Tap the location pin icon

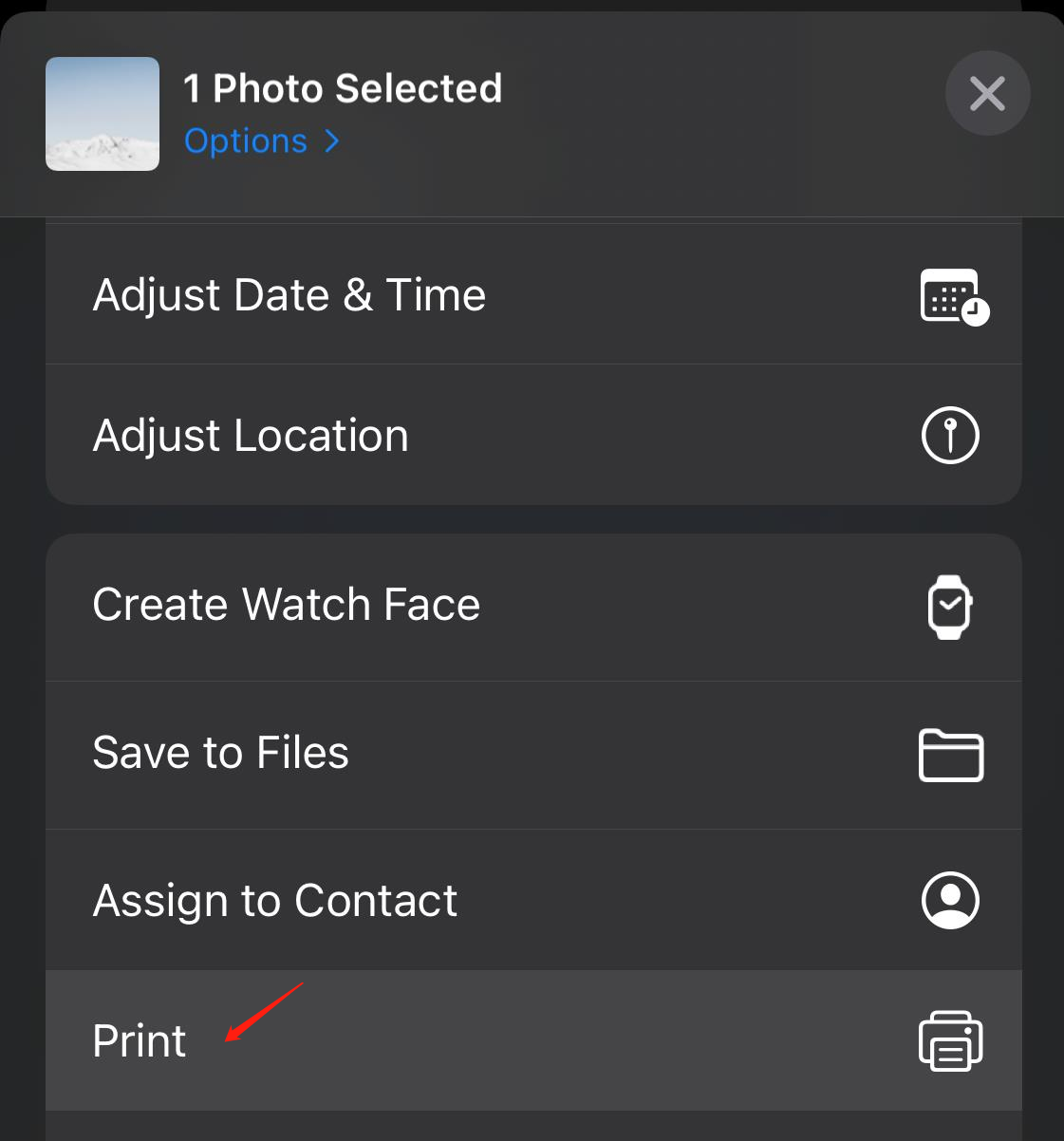pos(950,435)
